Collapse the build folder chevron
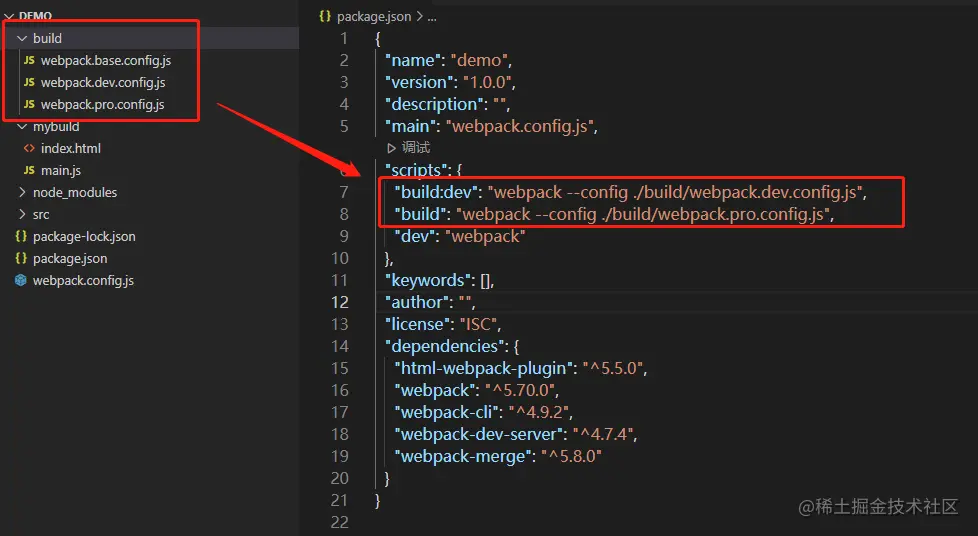Screen dimensions: 978x536 22,39
